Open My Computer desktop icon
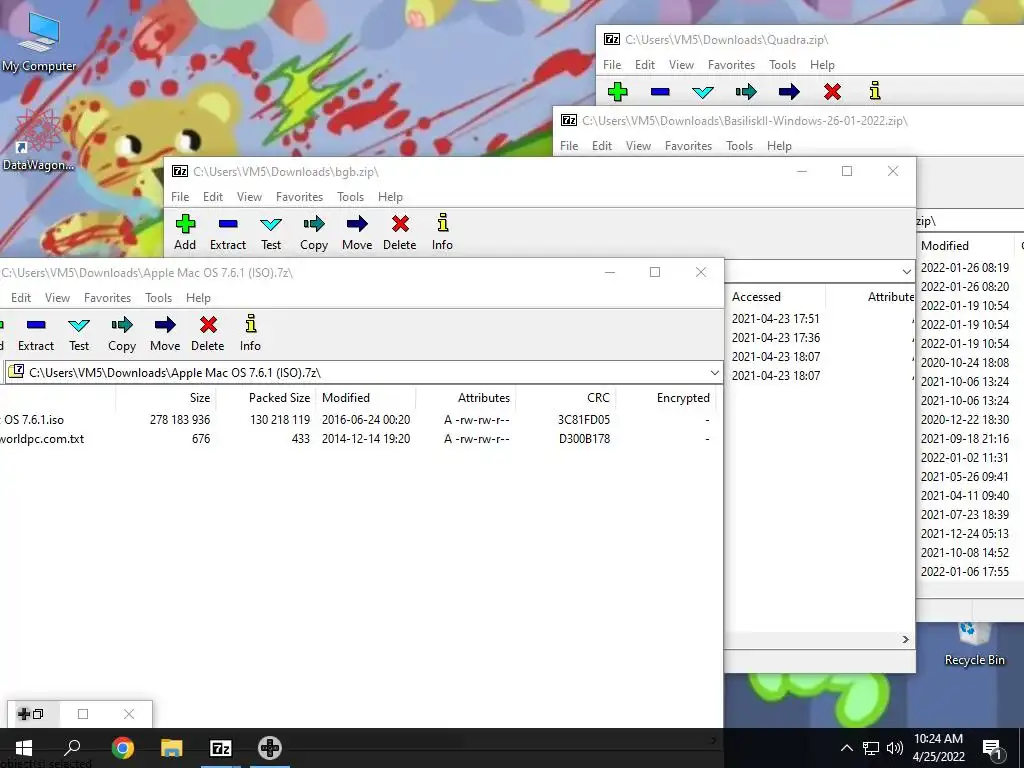This screenshot has height=768, width=1024. 39,41
